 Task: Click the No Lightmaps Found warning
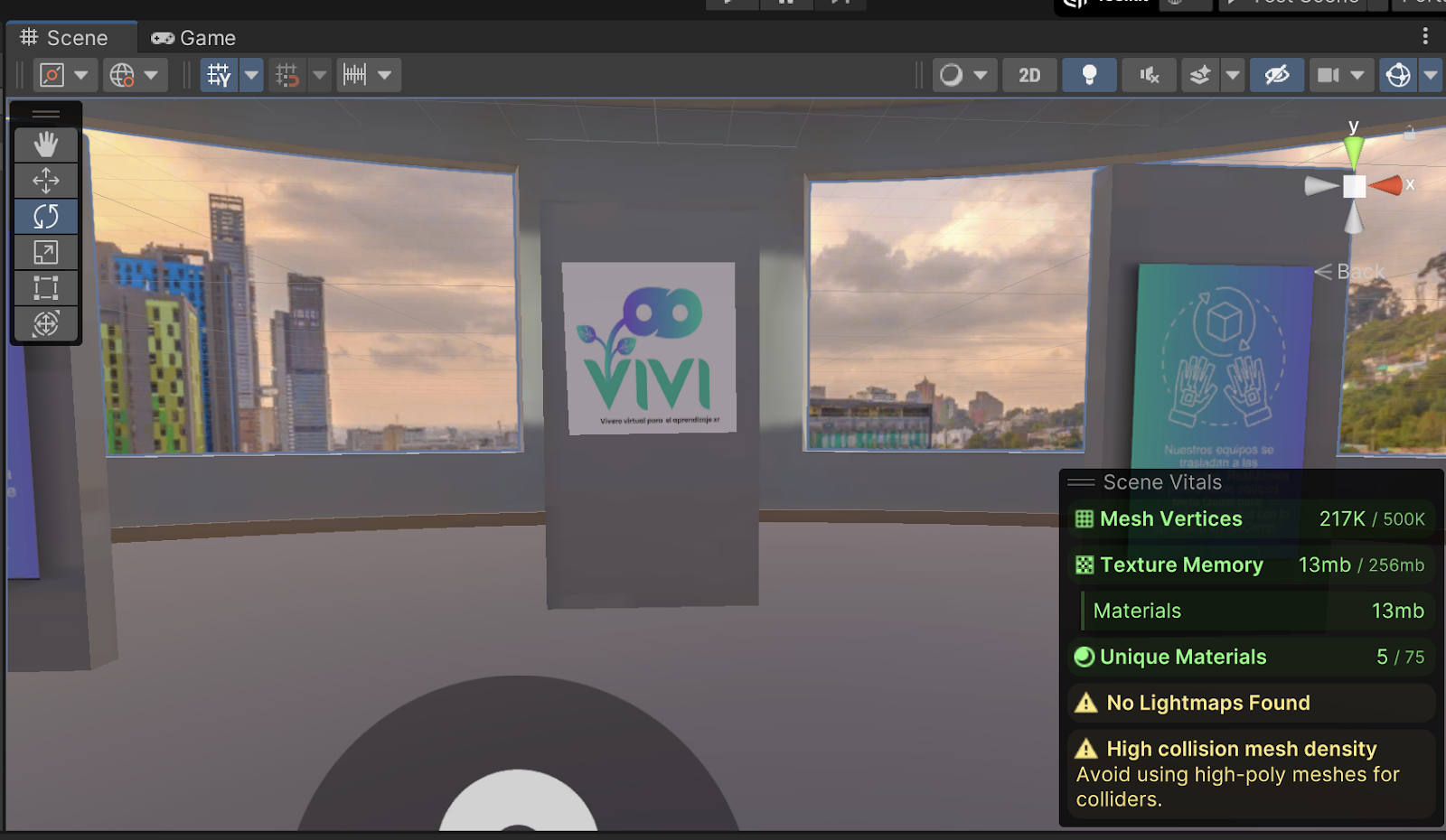[x=1251, y=704]
